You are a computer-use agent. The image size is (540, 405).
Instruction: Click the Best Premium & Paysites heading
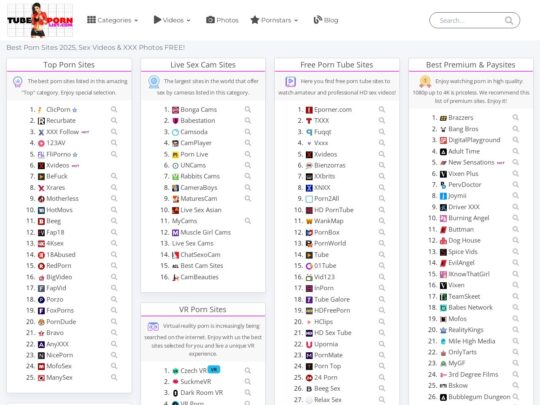click(x=470, y=65)
